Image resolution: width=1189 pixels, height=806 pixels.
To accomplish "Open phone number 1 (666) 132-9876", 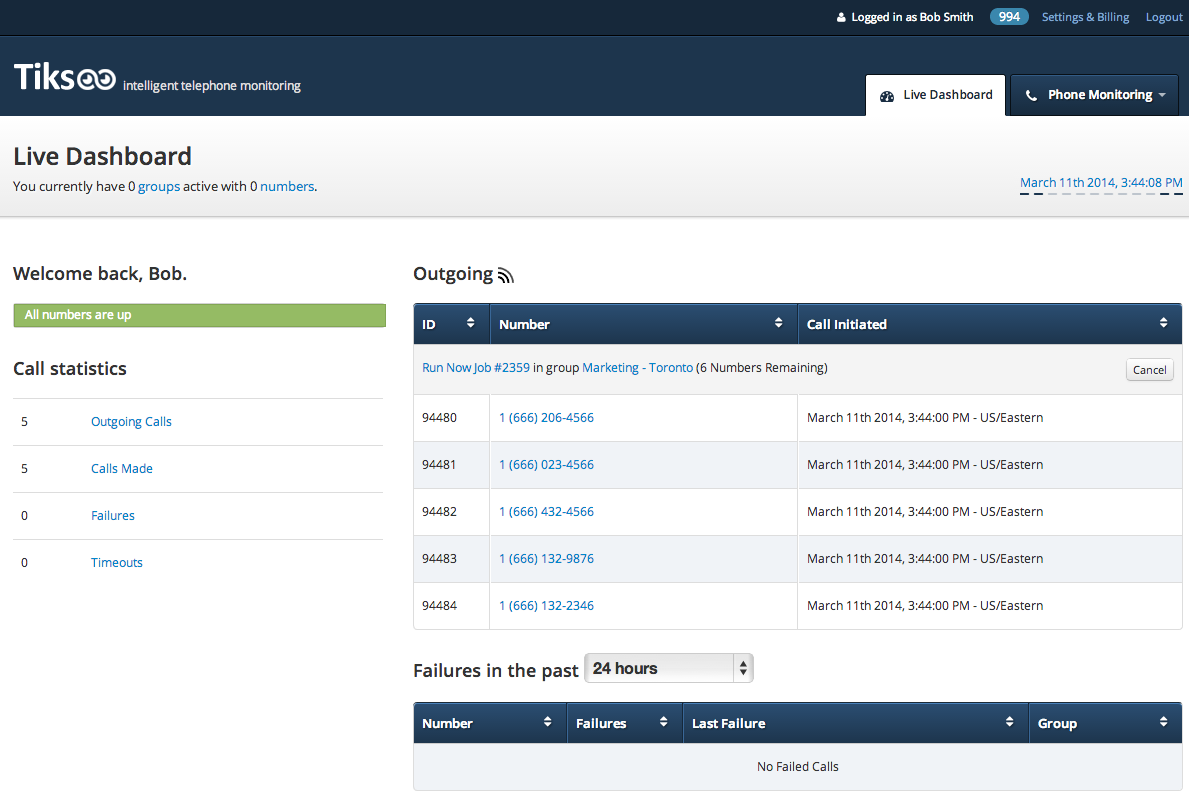I will 546,559.
